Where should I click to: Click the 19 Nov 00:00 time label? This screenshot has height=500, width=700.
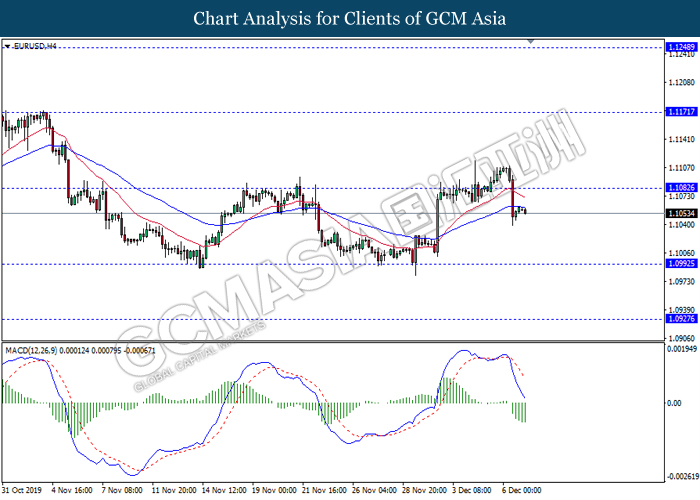point(274,490)
